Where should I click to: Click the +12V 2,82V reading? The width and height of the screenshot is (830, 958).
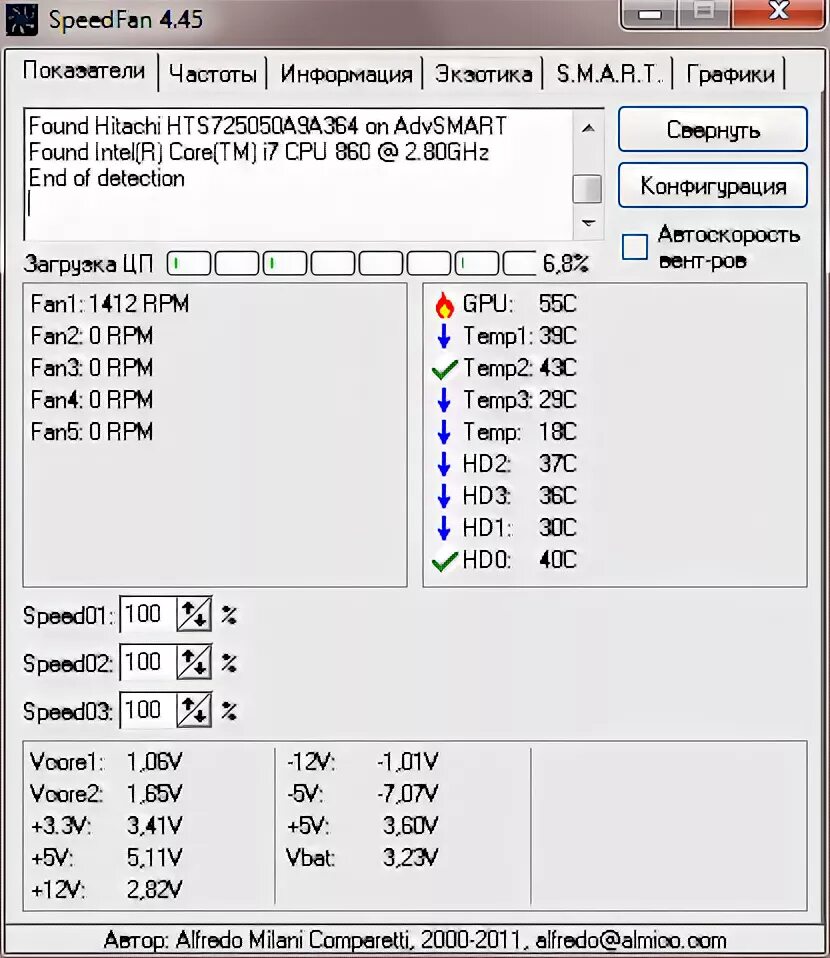pos(106,890)
